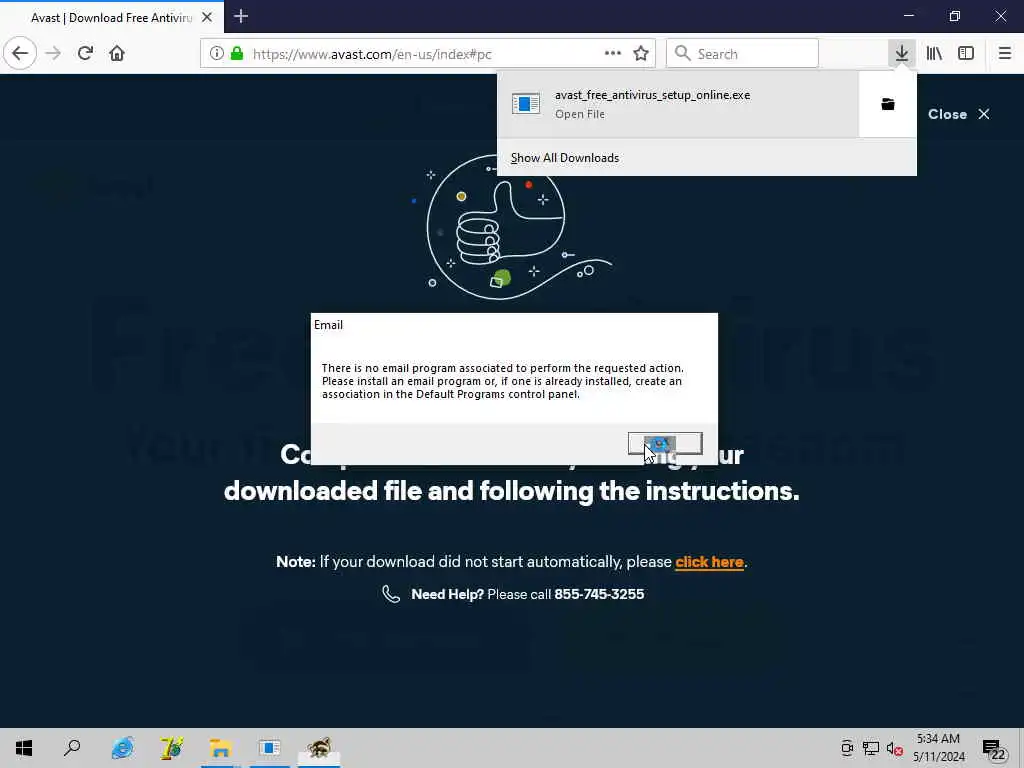The height and width of the screenshot is (768, 1024).
Task: Bookmark this page with the star icon
Action: 641,54
